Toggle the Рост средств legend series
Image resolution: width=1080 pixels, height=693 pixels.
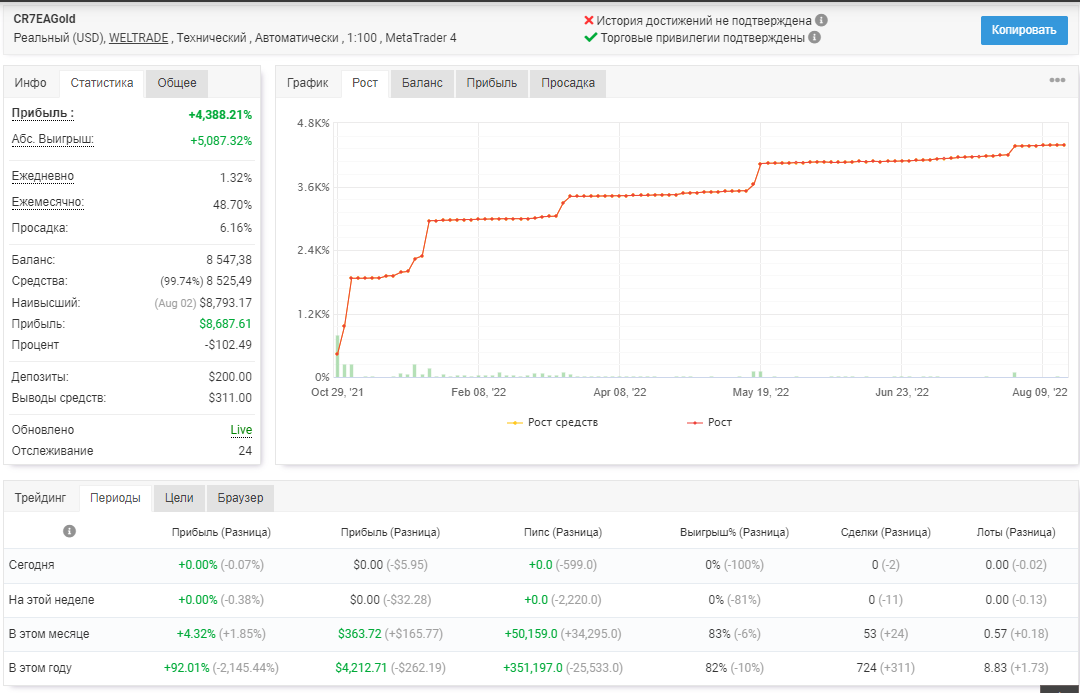pyautogui.click(x=552, y=422)
